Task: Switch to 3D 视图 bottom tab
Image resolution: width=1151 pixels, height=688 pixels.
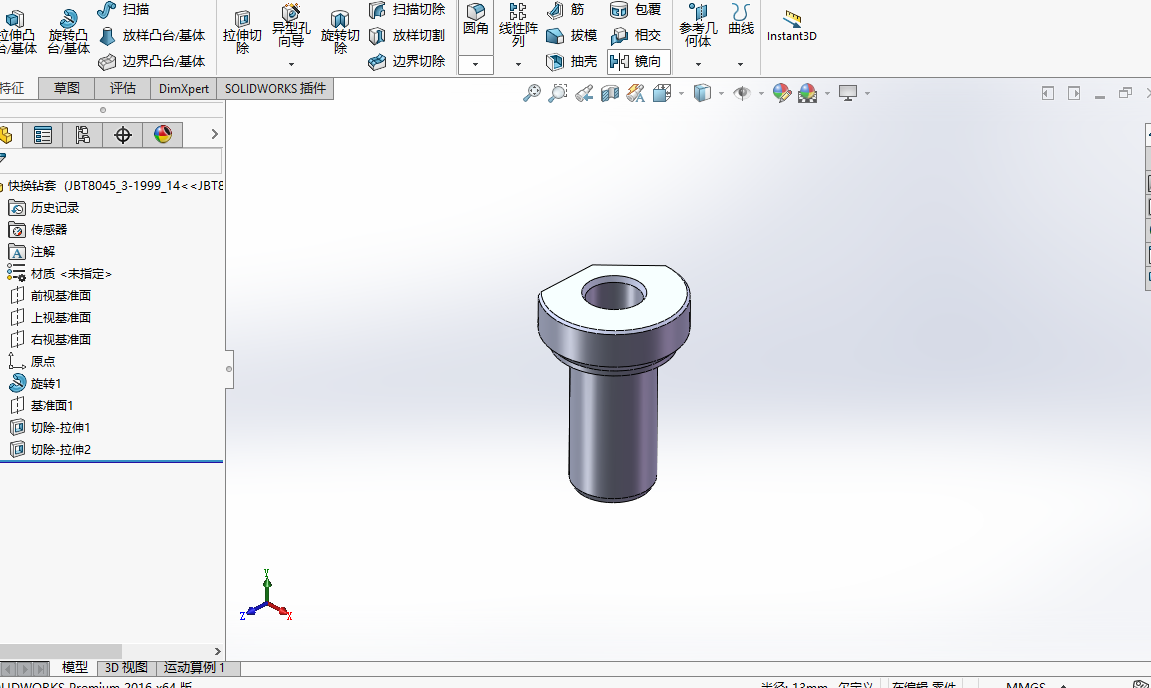Action: pyautogui.click(x=126, y=667)
